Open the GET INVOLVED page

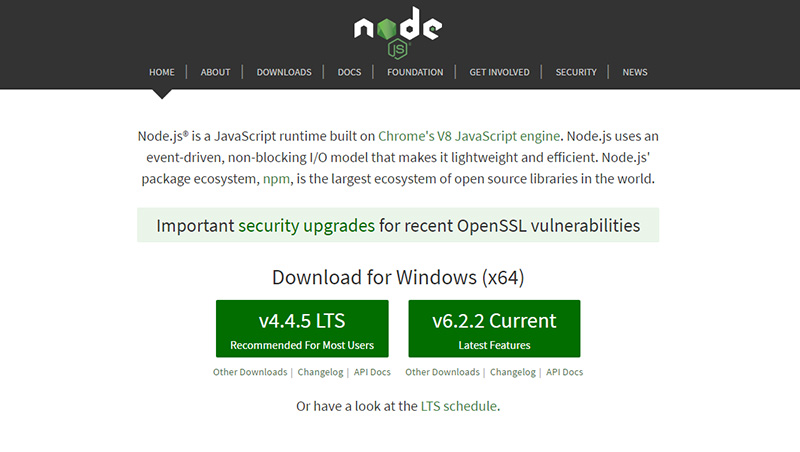(x=499, y=72)
